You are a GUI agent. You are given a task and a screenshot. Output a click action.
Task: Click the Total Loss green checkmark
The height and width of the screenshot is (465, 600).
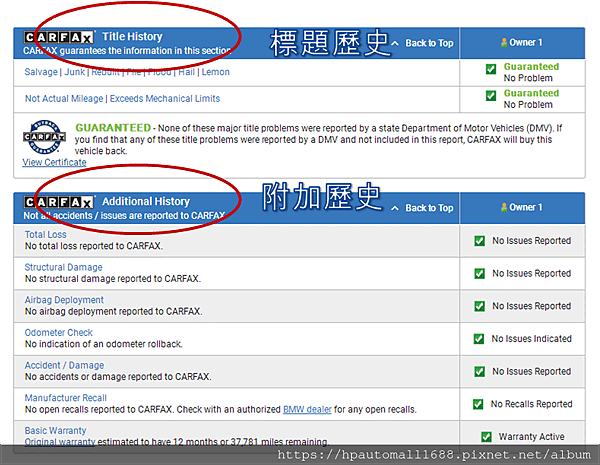coord(479,241)
